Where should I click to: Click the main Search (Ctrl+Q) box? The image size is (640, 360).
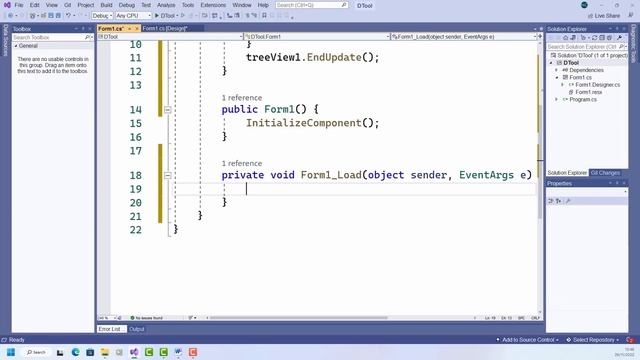pyautogui.click(x=311, y=5)
